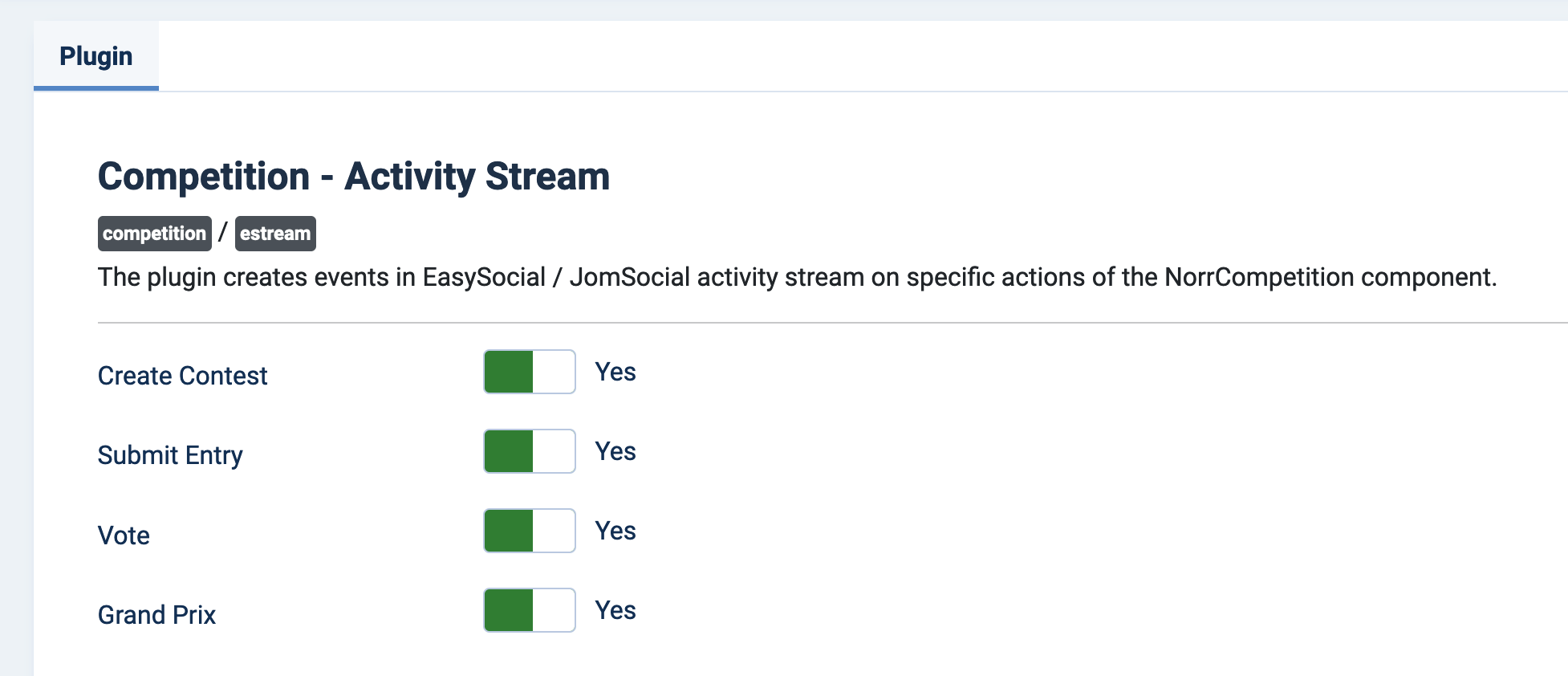Viewport: 1568px width, 676px height.
Task: Click the Submit Entry field label
Action: coord(170,454)
